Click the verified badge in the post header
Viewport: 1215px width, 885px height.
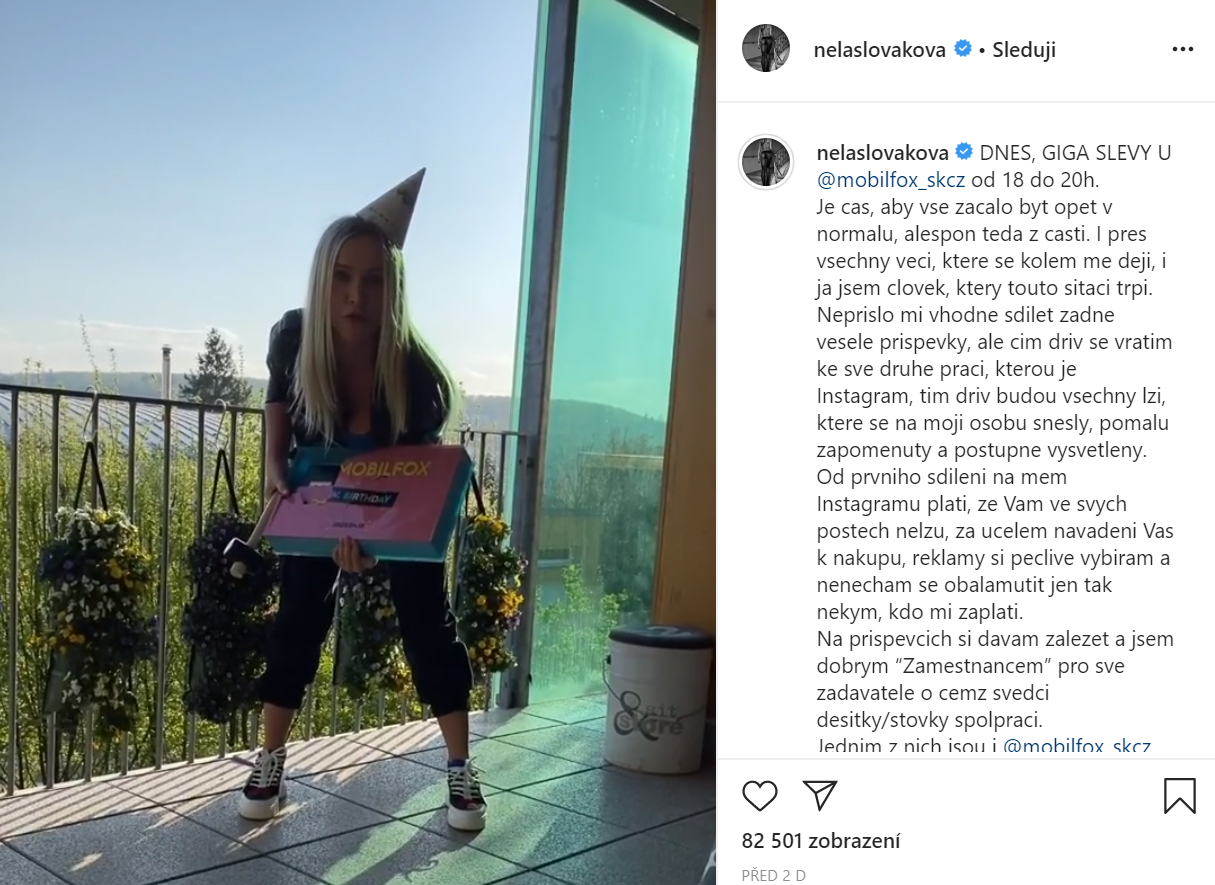pyautogui.click(x=963, y=49)
